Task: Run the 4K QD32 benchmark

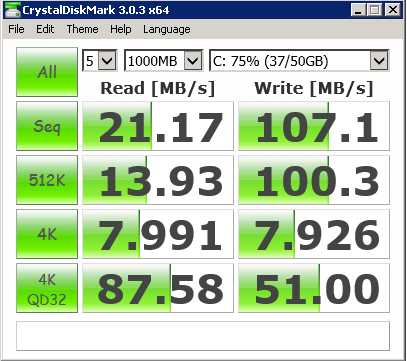Action: [47, 288]
